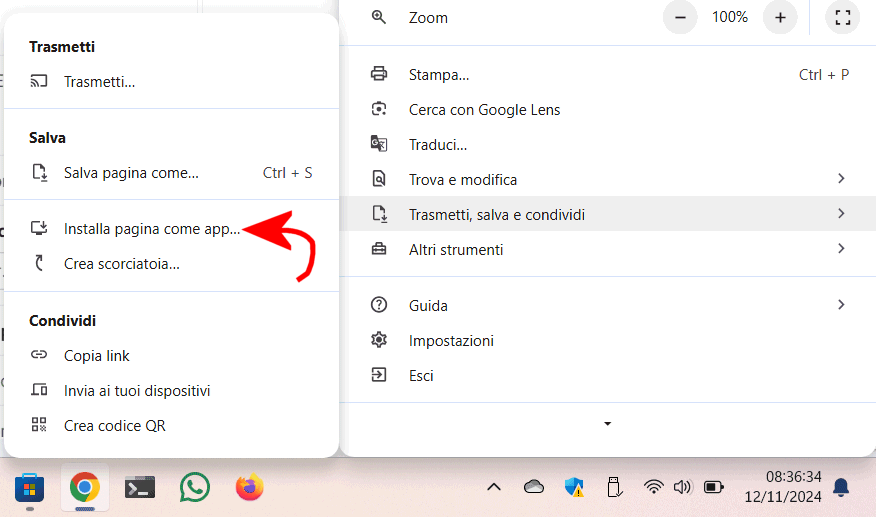Image resolution: width=876 pixels, height=517 pixels.
Task: Click the Zoom magnifier icon
Action: tap(379, 17)
